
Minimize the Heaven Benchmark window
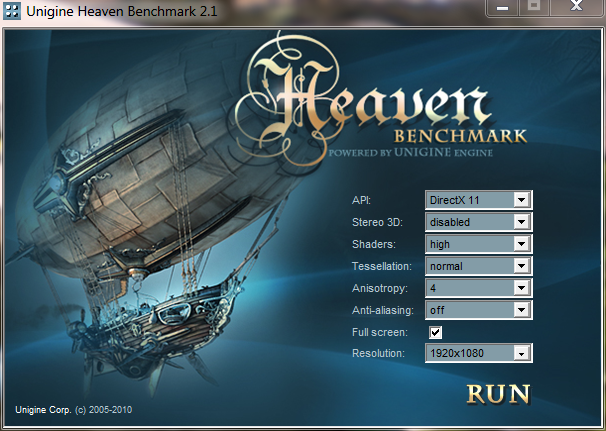pos(502,8)
